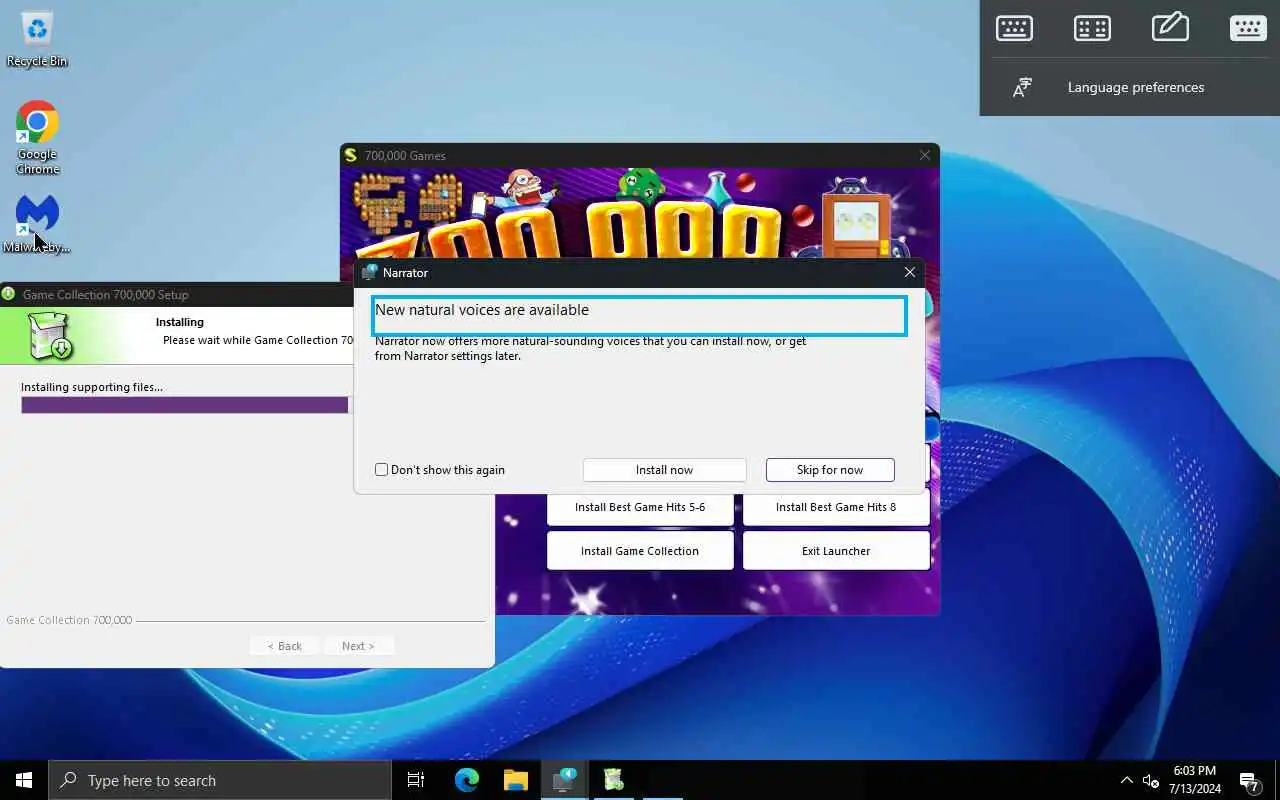Click the Narrator title bar icon
Screen dimensions: 1280x800
coord(369,272)
